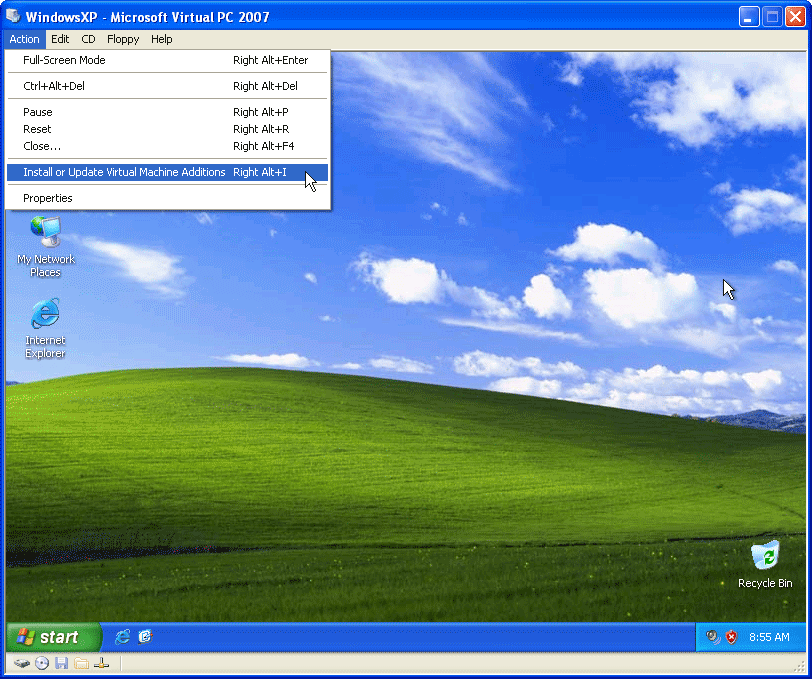The image size is (812, 679).
Task: Click the network adapter status bar icon
Action: coord(102,663)
